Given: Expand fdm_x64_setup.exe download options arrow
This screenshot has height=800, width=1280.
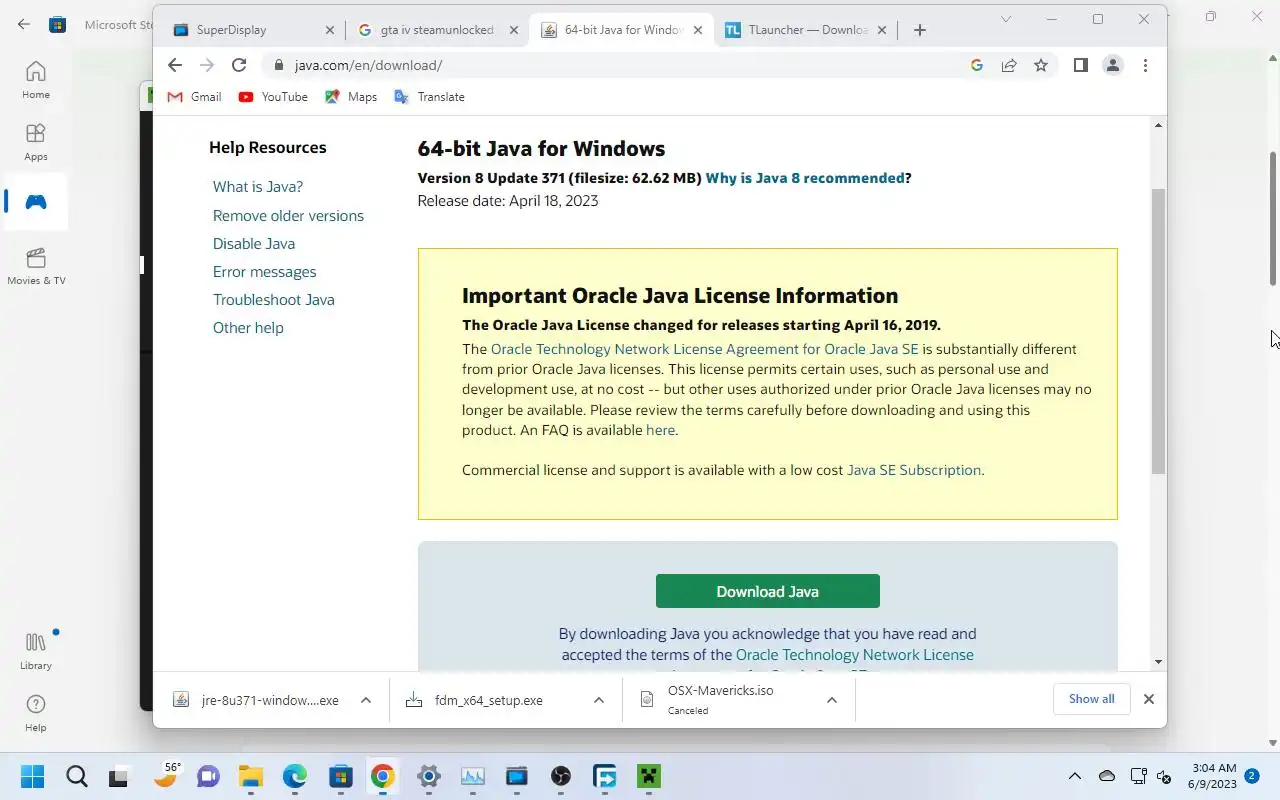Looking at the screenshot, I should (x=599, y=700).
